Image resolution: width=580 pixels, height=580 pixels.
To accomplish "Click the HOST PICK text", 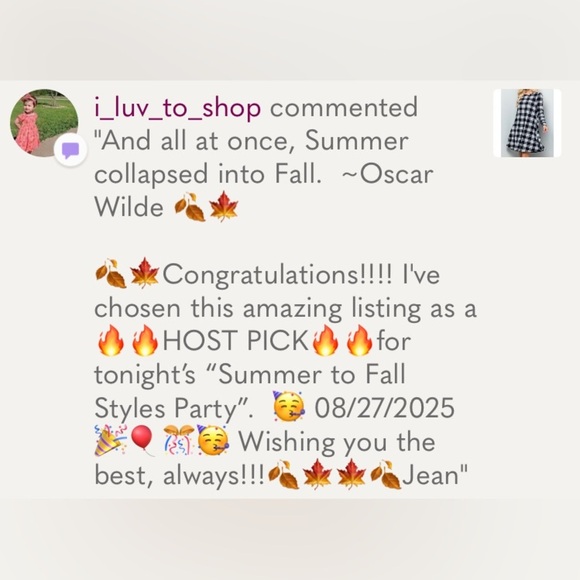I will 236,340.
